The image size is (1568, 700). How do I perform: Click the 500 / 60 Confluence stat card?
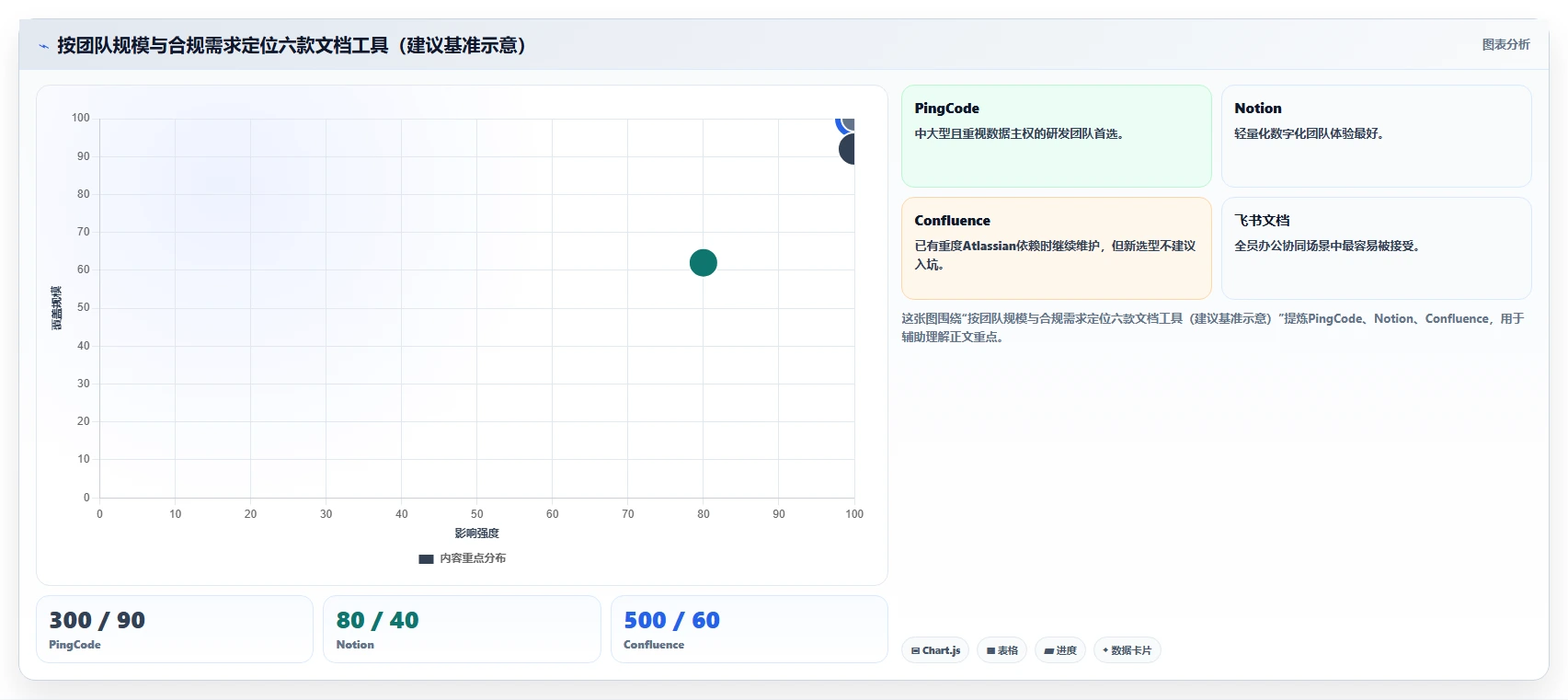[x=750, y=629]
